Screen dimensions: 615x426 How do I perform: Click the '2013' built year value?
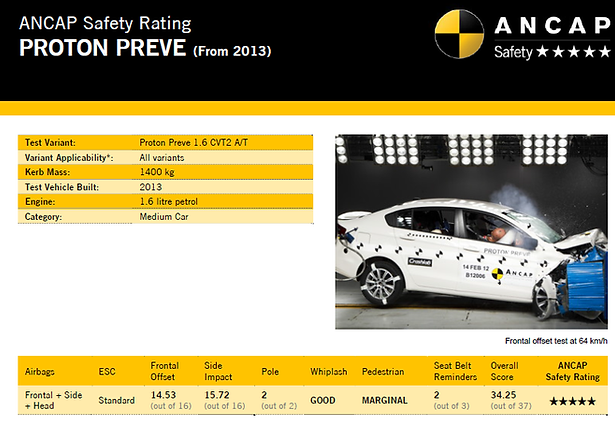tap(151, 187)
